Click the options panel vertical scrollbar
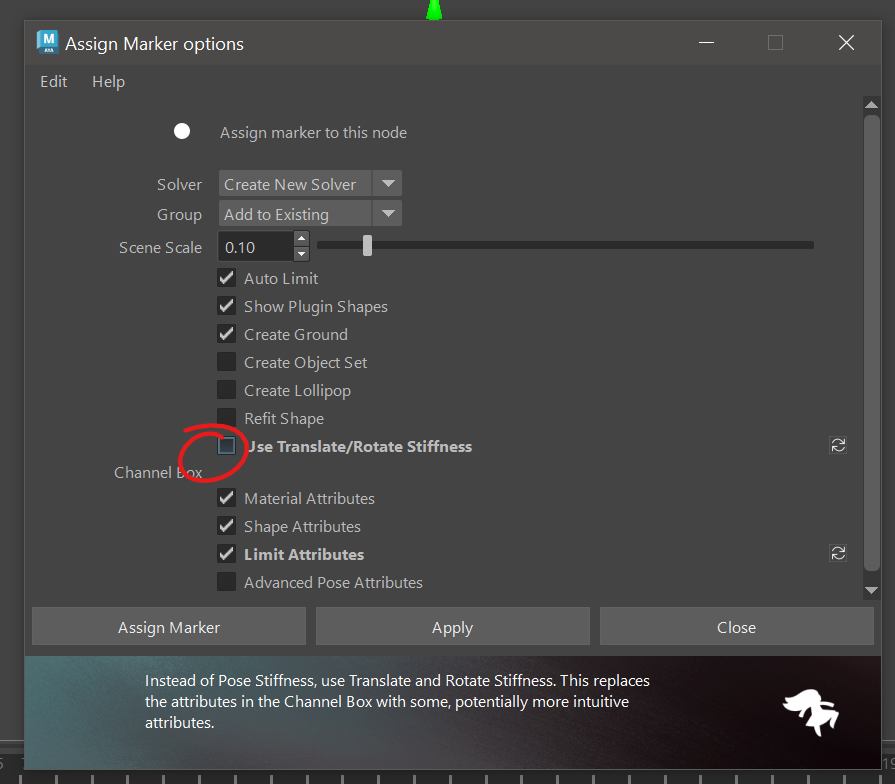Viewport: 895px width, 784px height. point(871,340)
